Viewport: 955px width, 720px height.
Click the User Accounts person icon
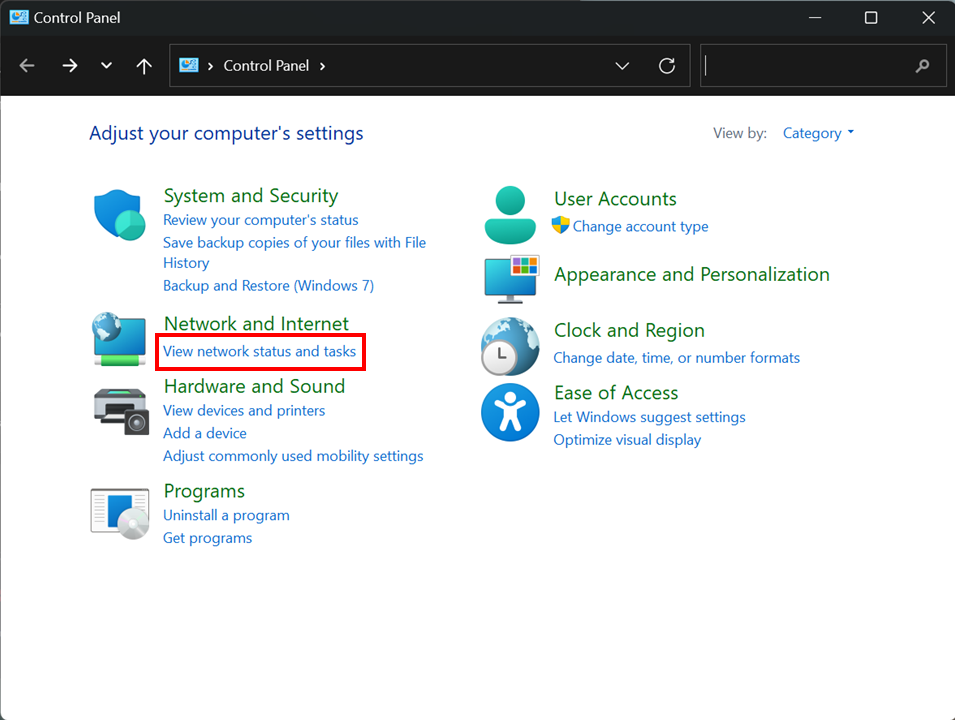(510, 214)
